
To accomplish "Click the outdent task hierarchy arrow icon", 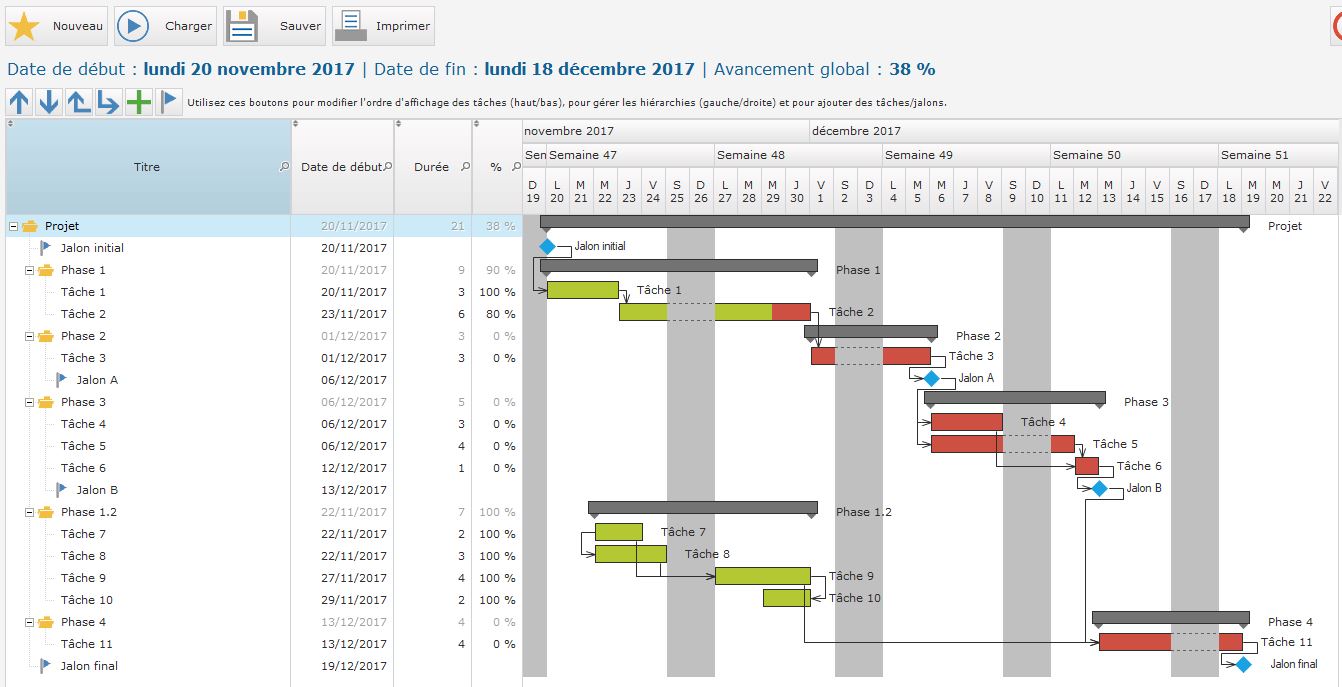I will pyautogui.click(x=79, y=102).
